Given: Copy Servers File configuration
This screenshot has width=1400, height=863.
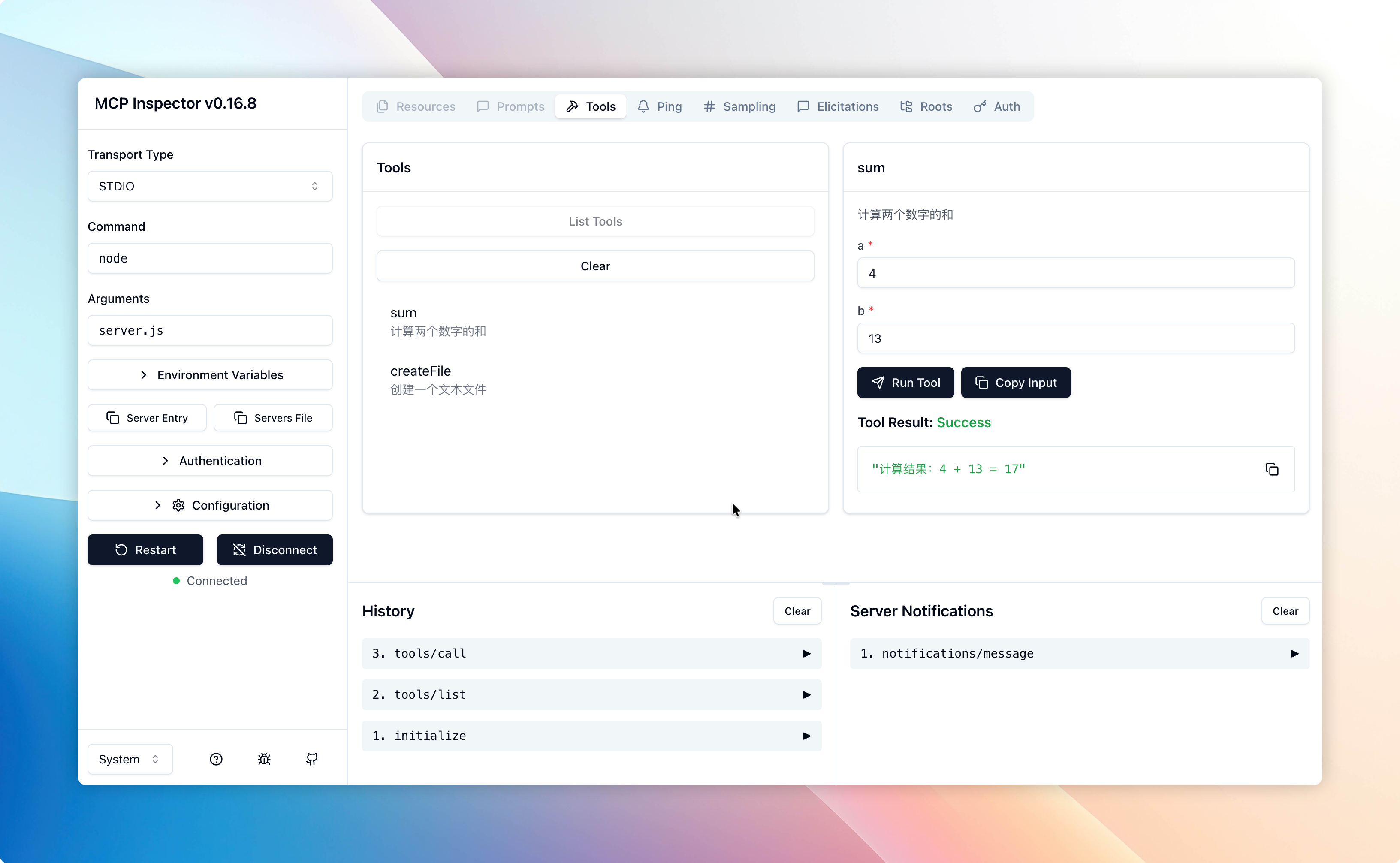Looking at the screenshot, I should 273,418.
